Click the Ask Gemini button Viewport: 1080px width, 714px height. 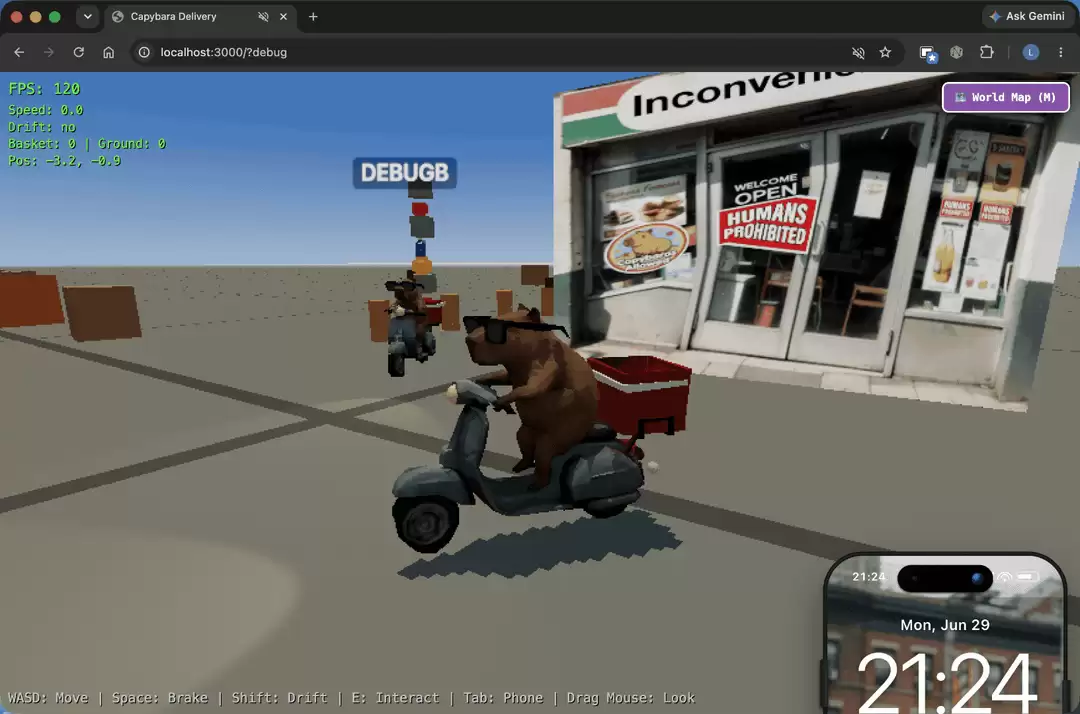1027,17
